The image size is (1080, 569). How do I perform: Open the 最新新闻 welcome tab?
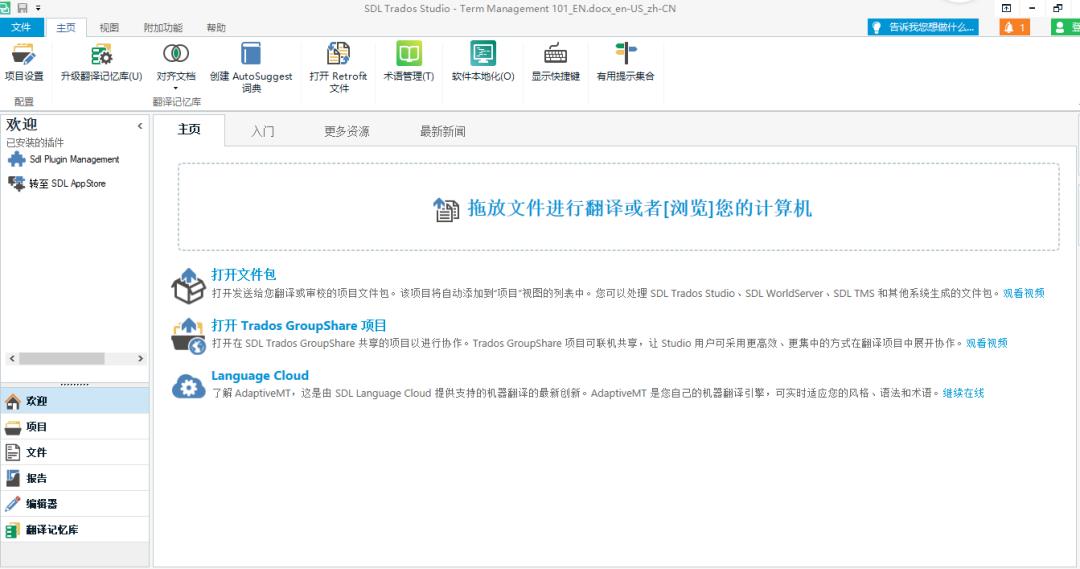(x=442, y=131)
